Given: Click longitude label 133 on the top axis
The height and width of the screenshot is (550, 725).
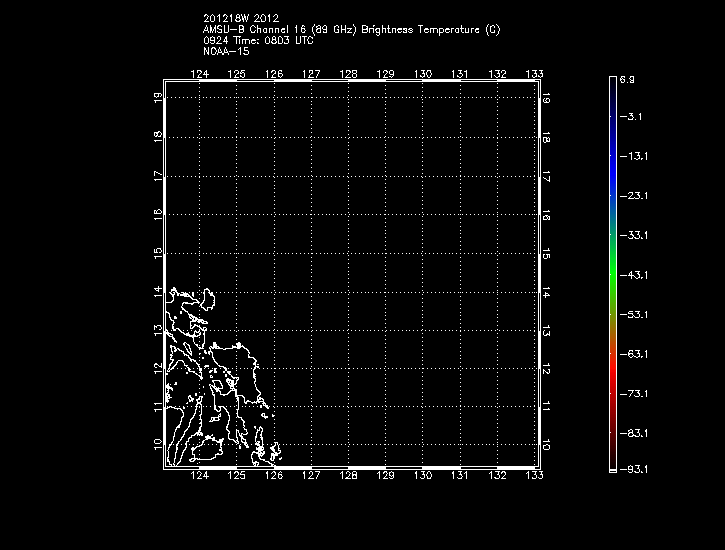Looking at the screenshot, I should tap(535, 74).
